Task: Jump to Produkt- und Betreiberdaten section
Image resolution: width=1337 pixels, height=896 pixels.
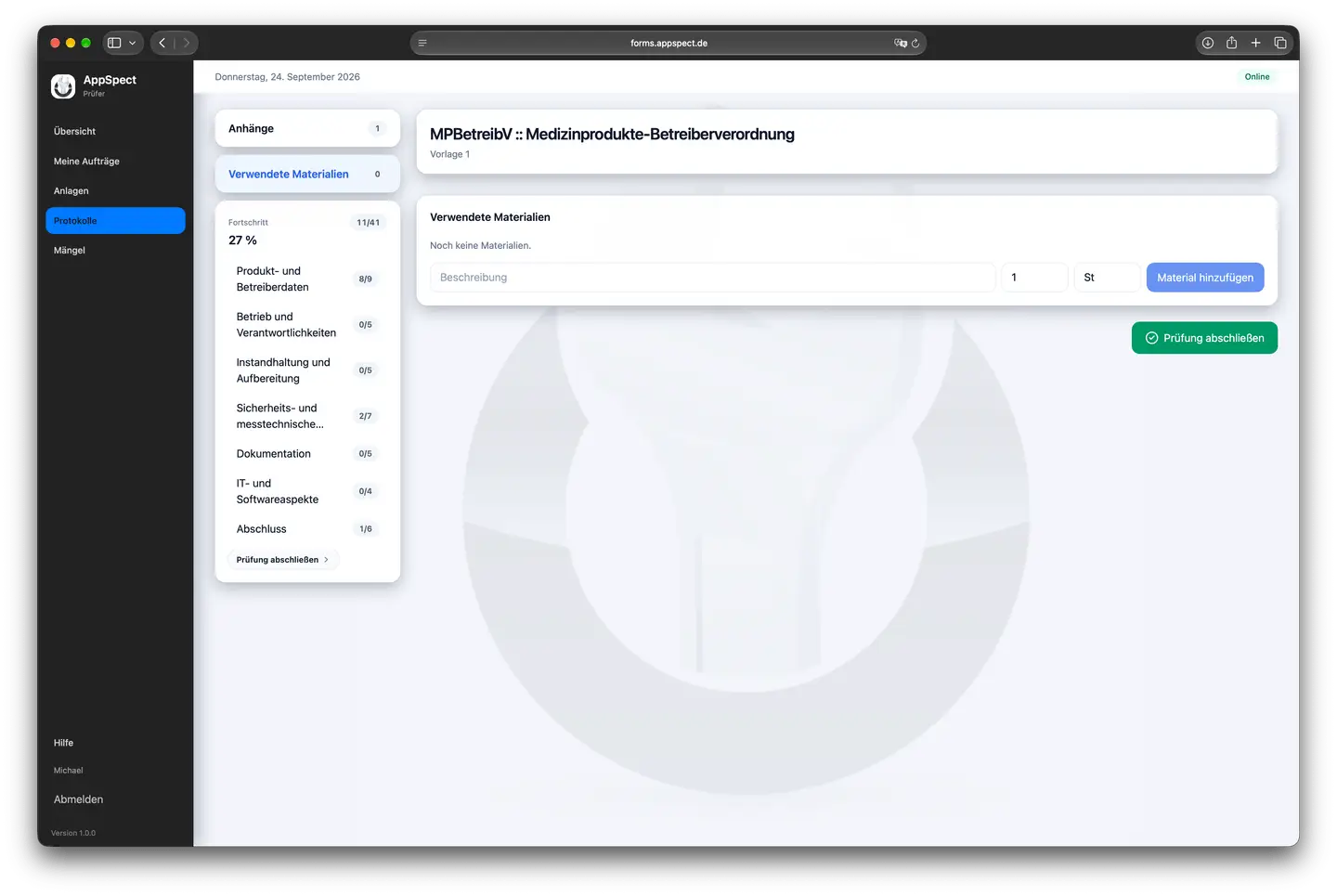Action: click(x=307, y=279)
